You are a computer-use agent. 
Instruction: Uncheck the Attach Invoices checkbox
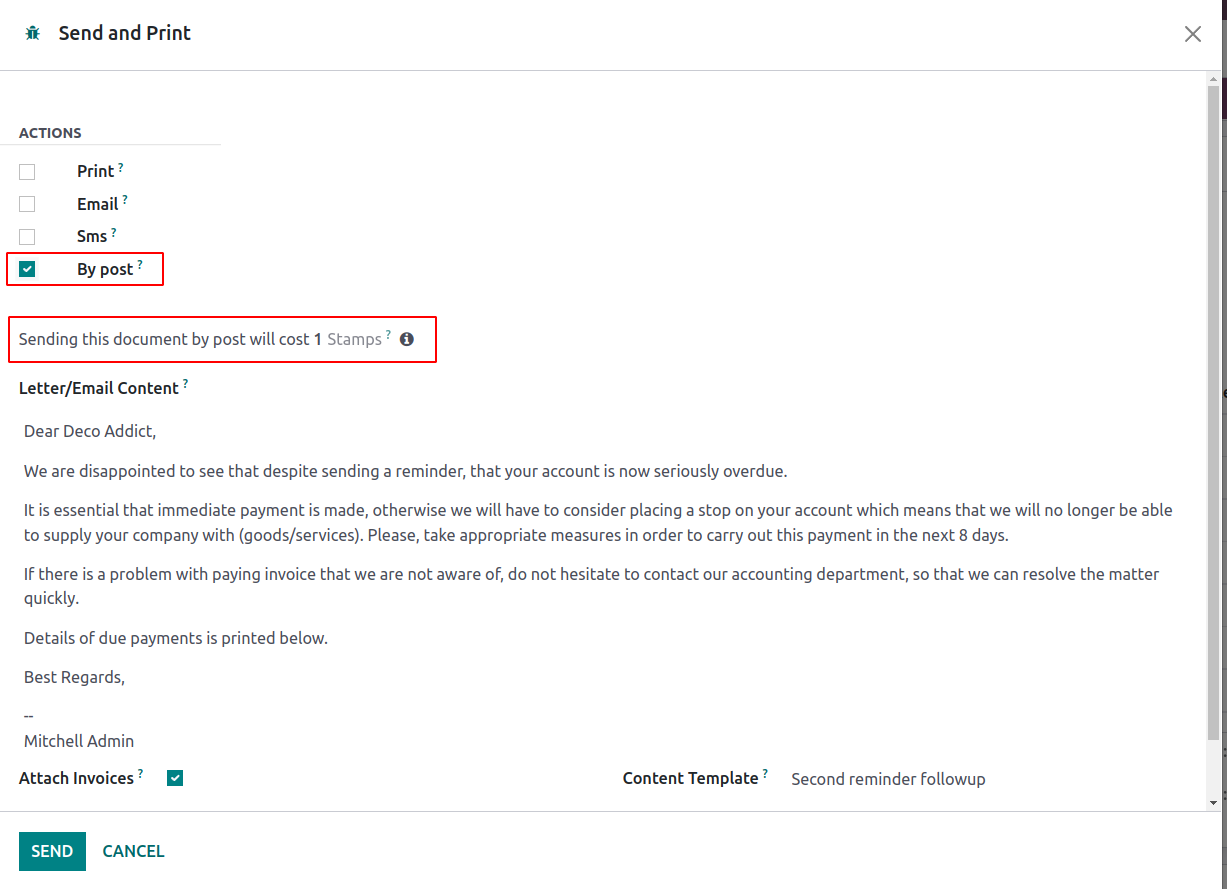pos(175,778)
